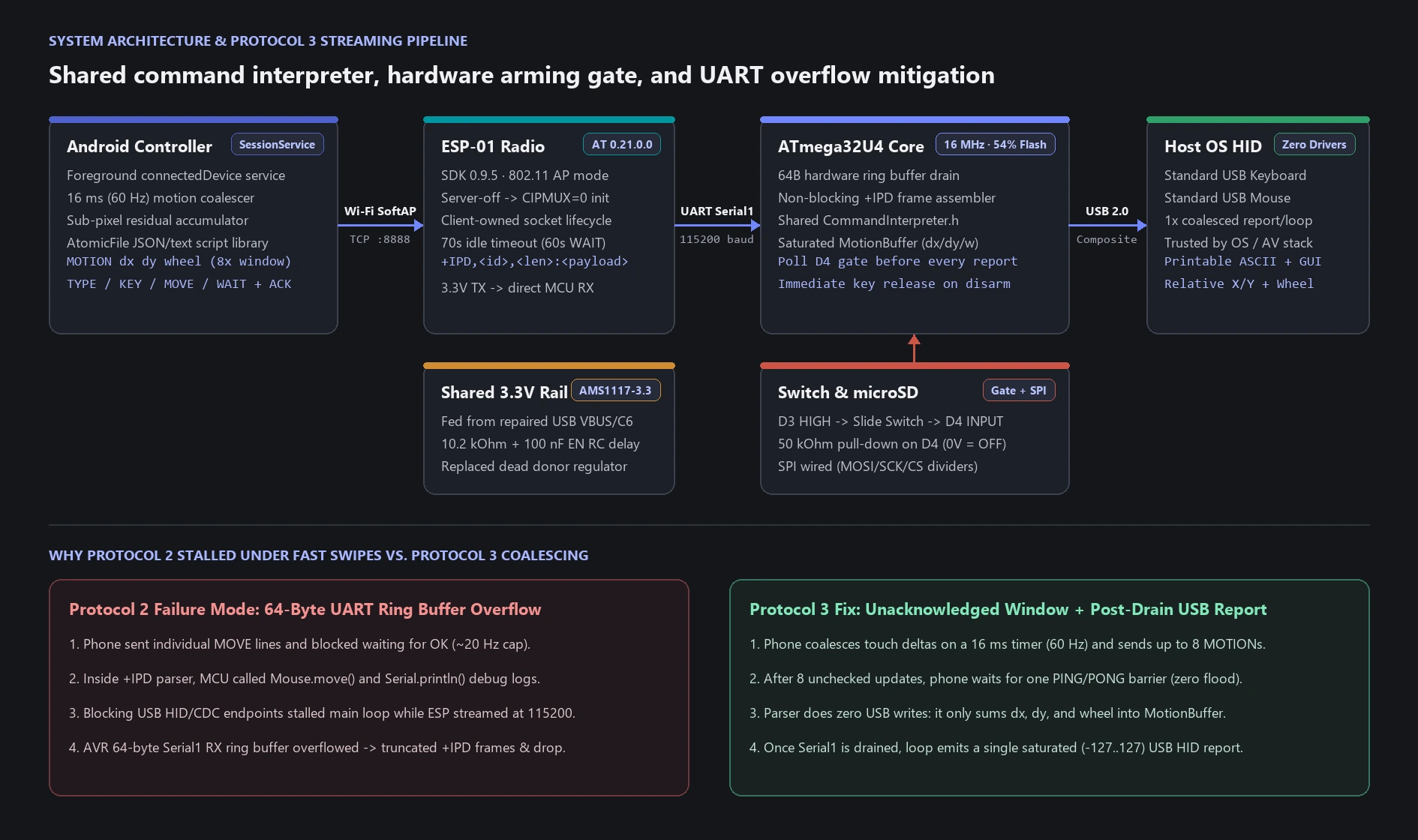Click the Gate + SPI badge
Screen dimensions: 1418x840
pos(1018,391)
